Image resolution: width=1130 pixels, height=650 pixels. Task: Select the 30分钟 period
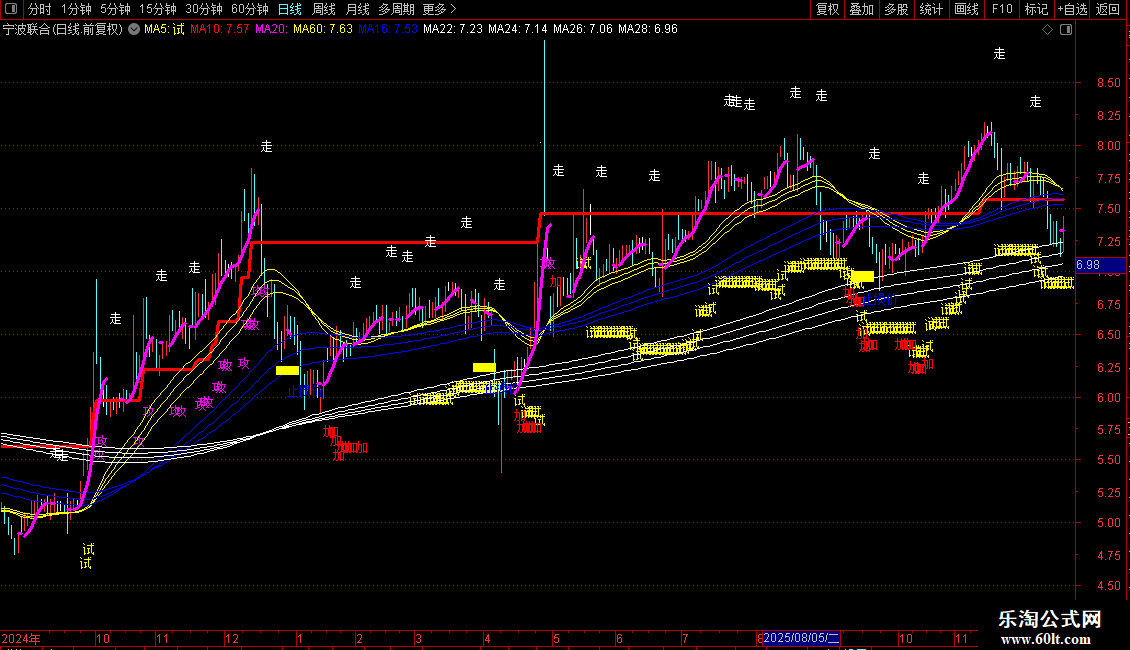pyautogui.click(x=203, y=9)
